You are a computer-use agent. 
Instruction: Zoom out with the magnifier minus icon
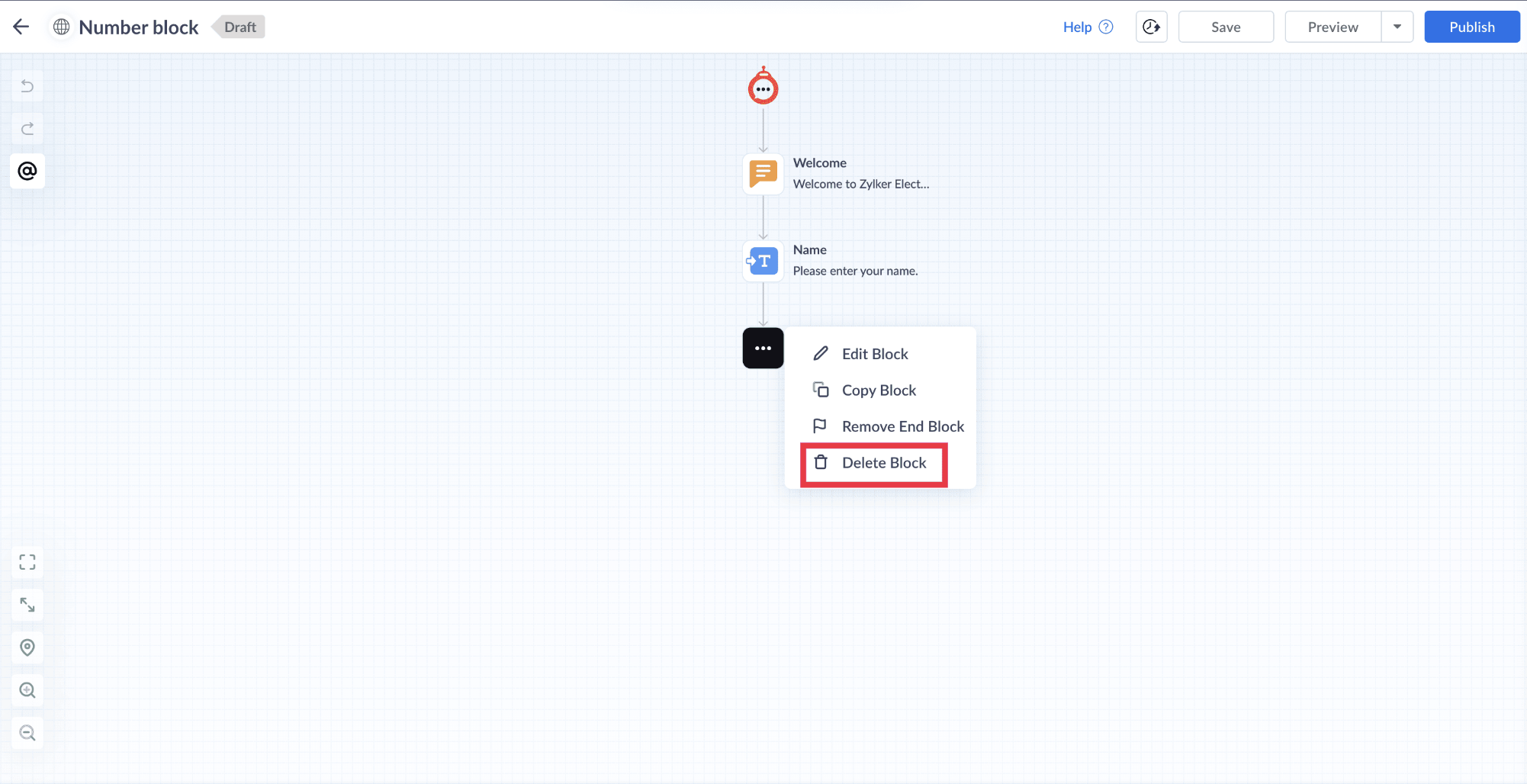[x=27, y=733]
